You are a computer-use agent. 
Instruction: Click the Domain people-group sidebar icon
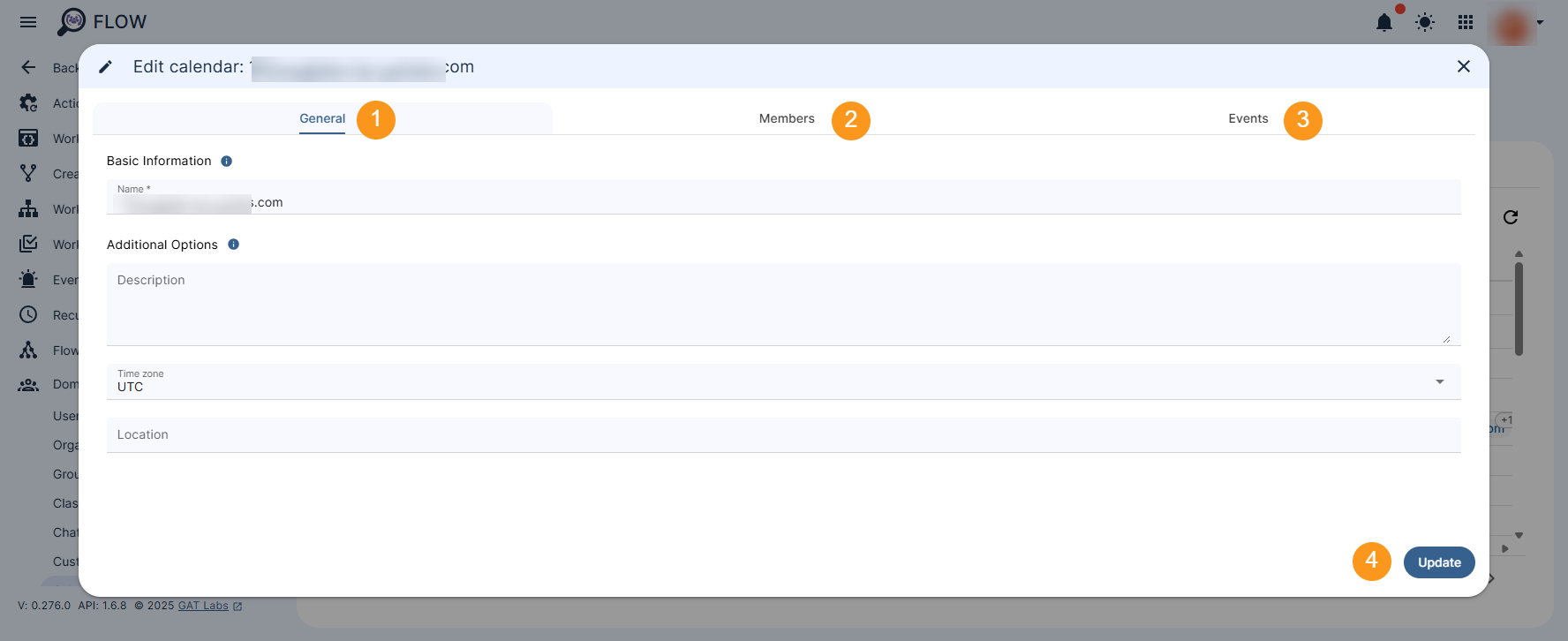click(28, 385)
